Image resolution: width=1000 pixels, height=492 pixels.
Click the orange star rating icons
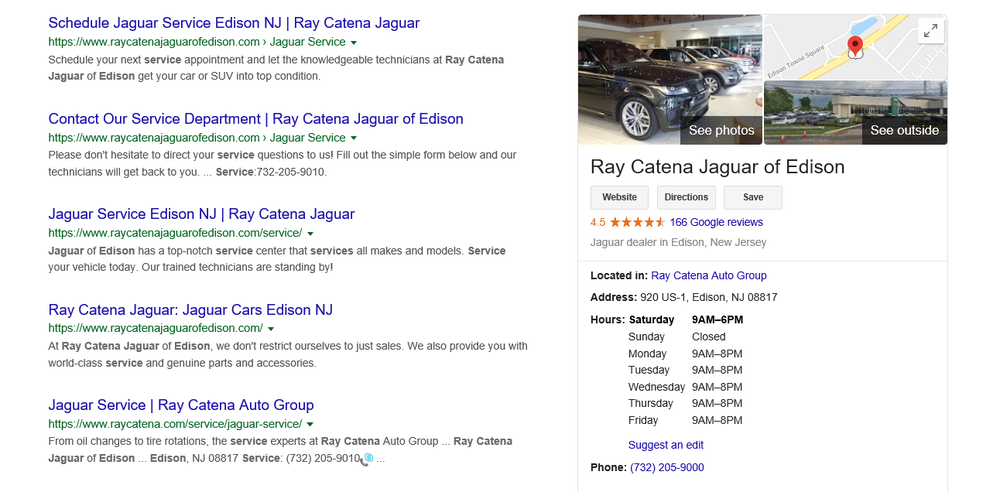[637, 222]
